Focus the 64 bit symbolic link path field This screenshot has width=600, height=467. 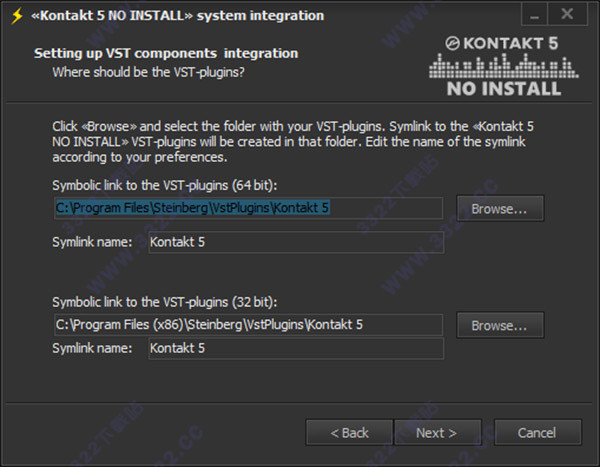[x=248, y=208]
